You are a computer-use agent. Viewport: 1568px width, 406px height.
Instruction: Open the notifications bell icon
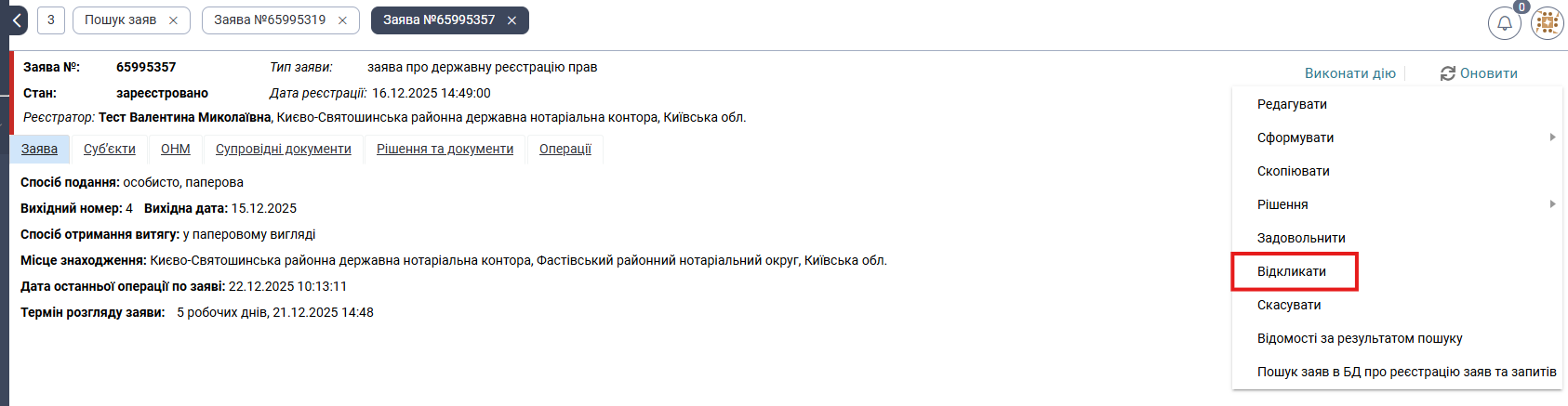coord(1504,23)
